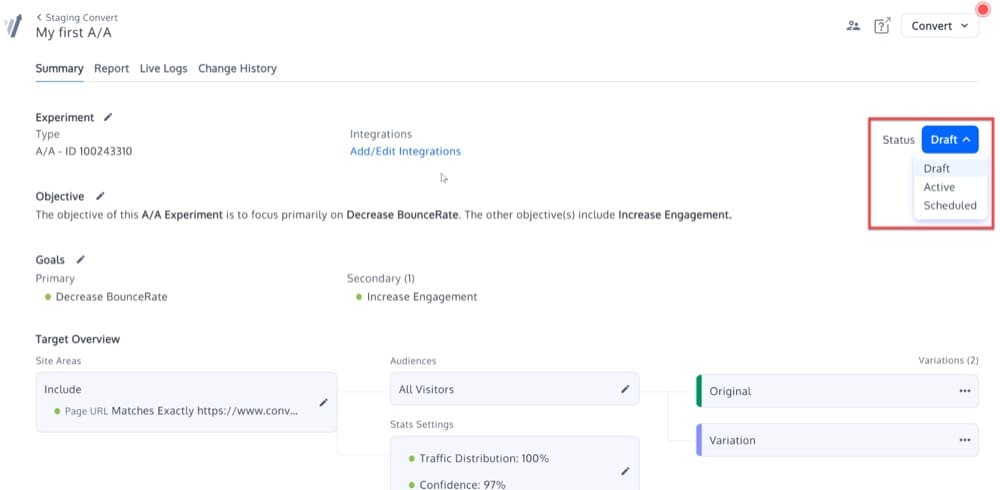1000x490 pixels.
Task: Click the Add/Edit Integrations link
Action: point(405,152)
